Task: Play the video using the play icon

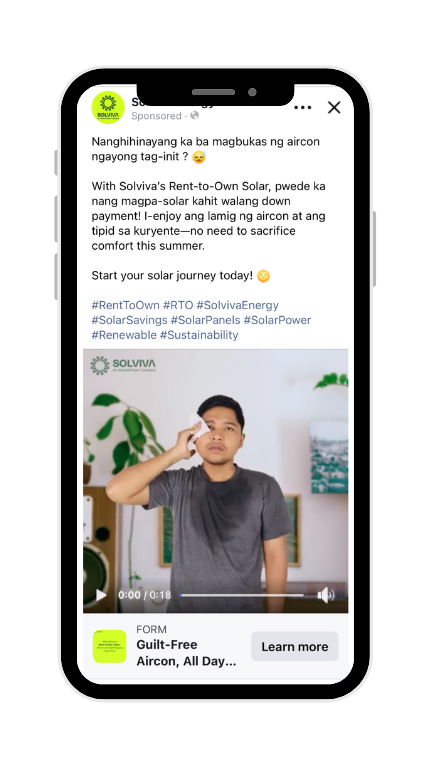Action: (101, 595)
